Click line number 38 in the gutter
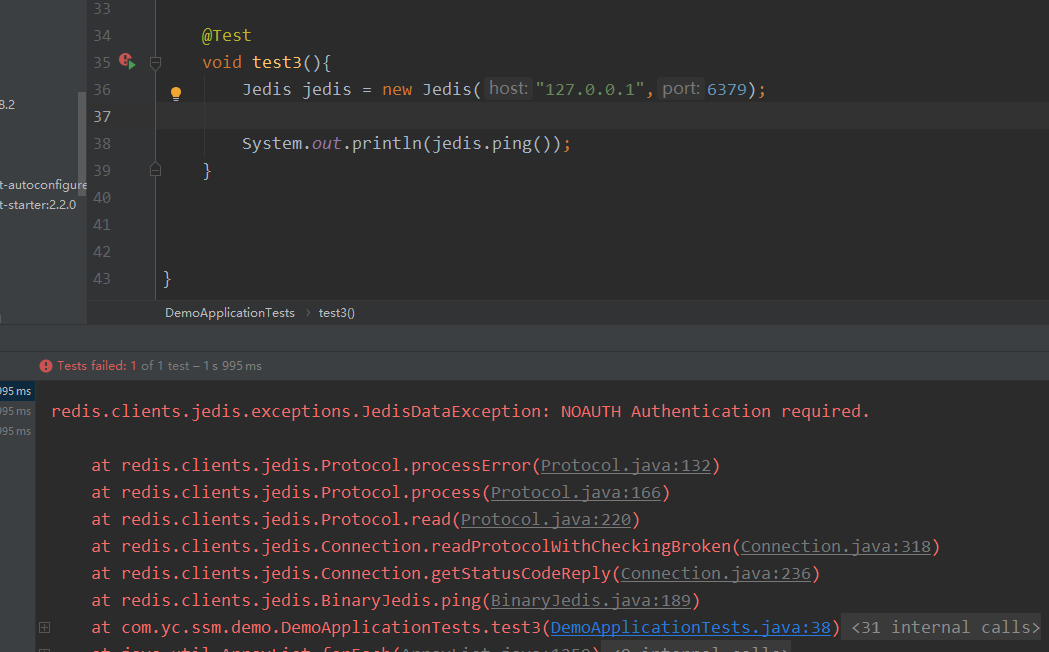 pyautogui.click(x=101, y=143)
